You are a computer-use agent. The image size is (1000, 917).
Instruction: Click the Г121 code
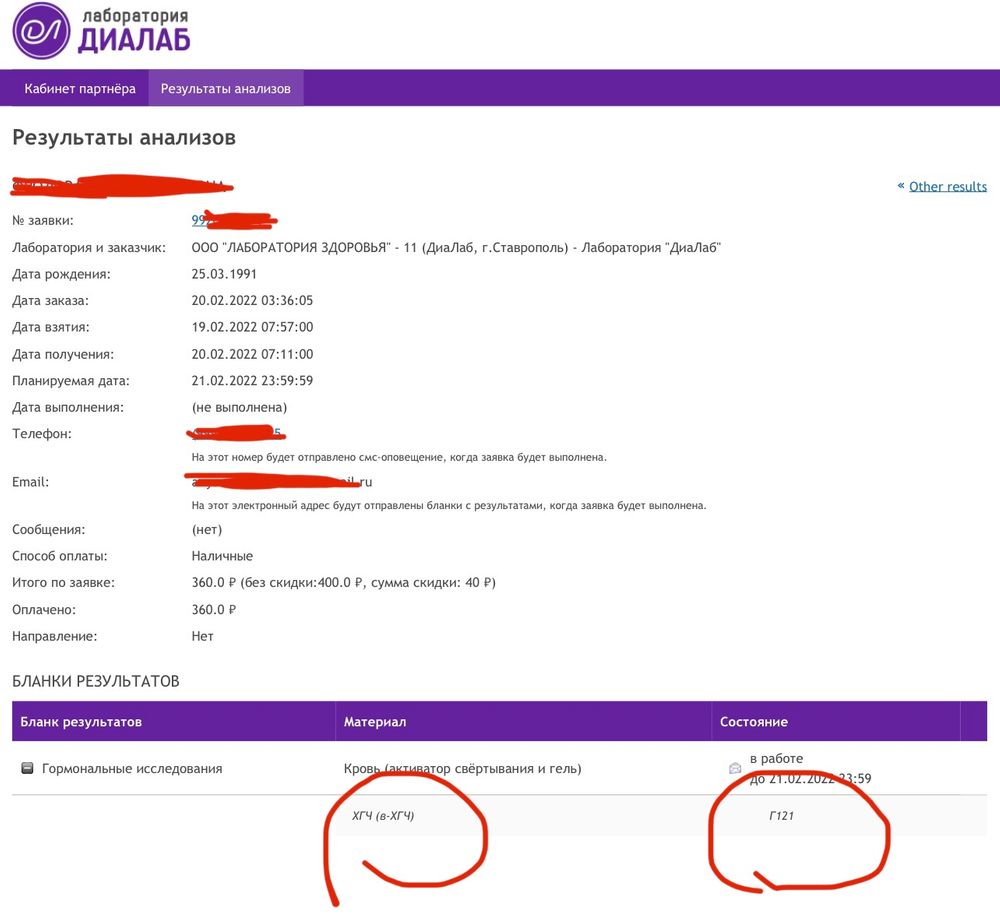781,816
